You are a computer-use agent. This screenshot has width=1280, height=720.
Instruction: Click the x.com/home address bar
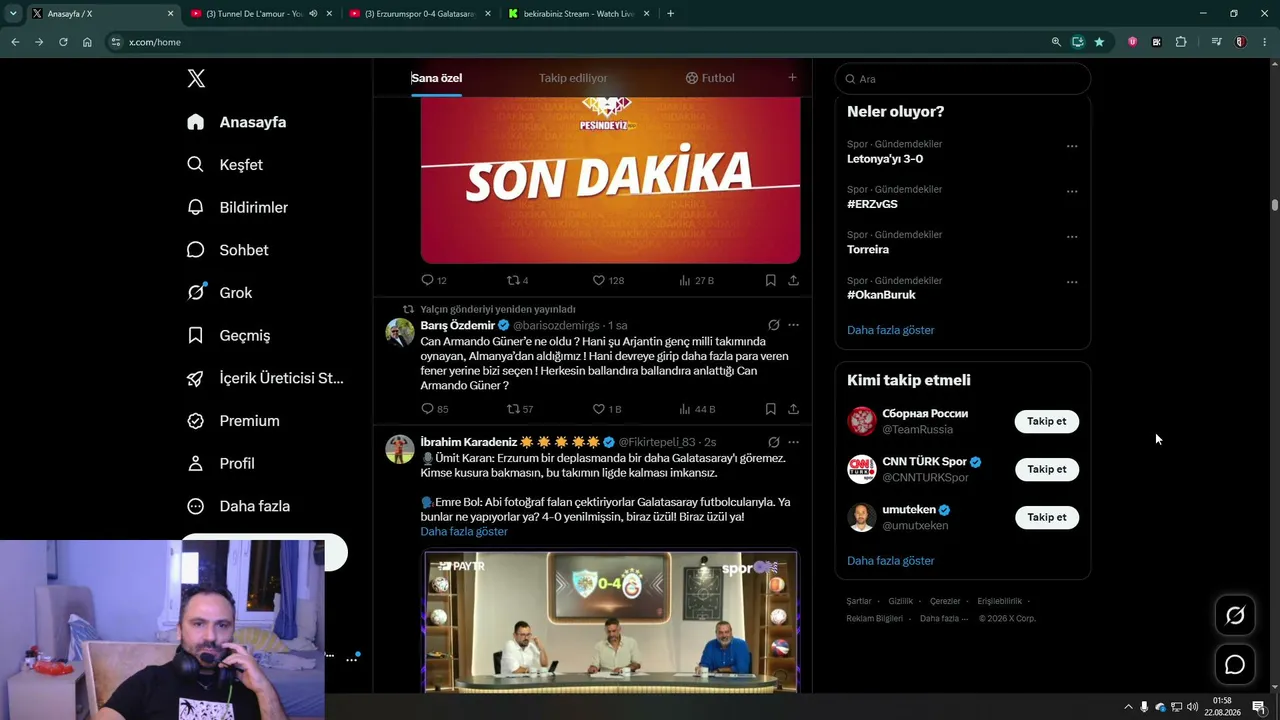tap(580, 42)
